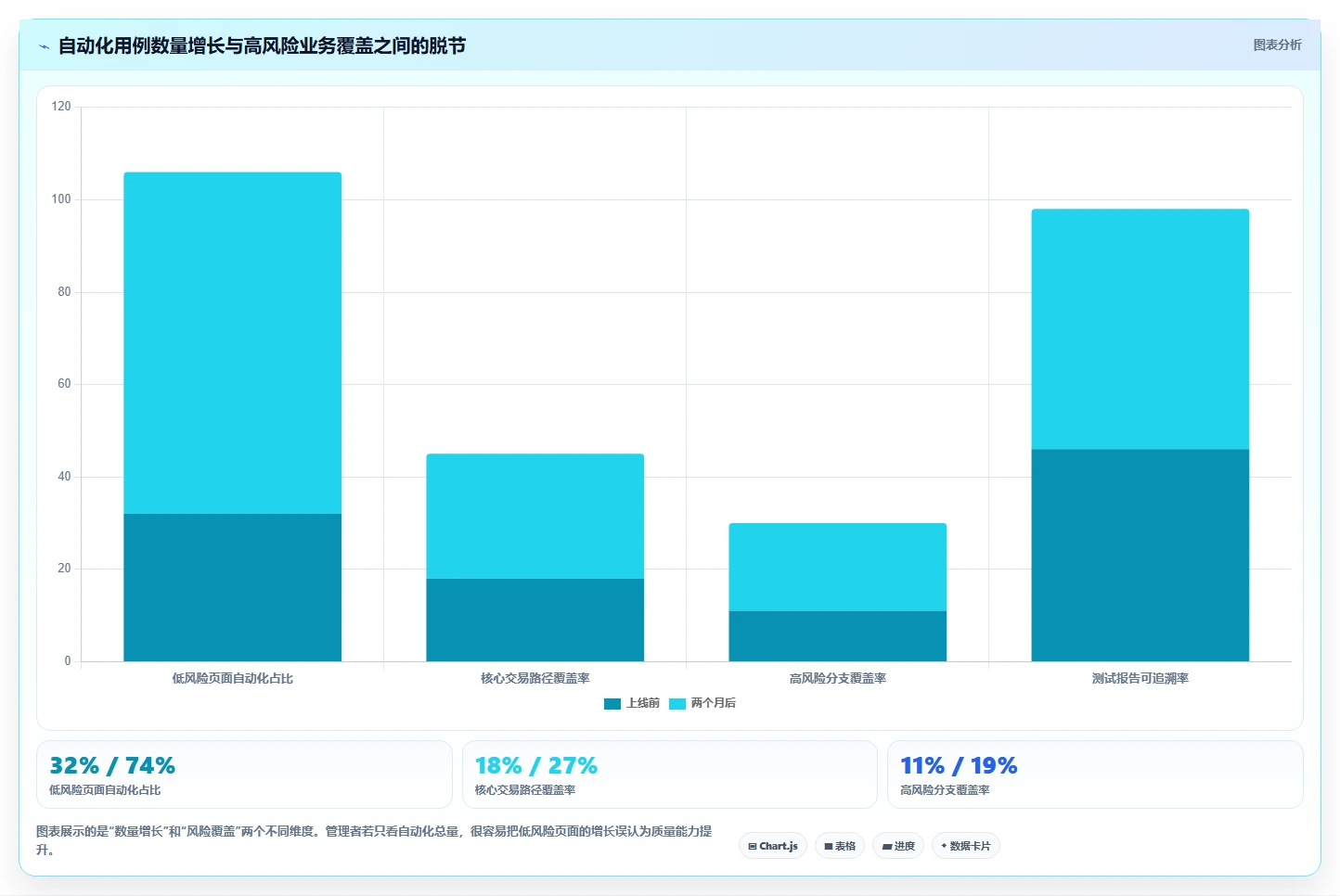
Task: Click the description paragraph starting with 图表展示的是
Action: point(374,840)
